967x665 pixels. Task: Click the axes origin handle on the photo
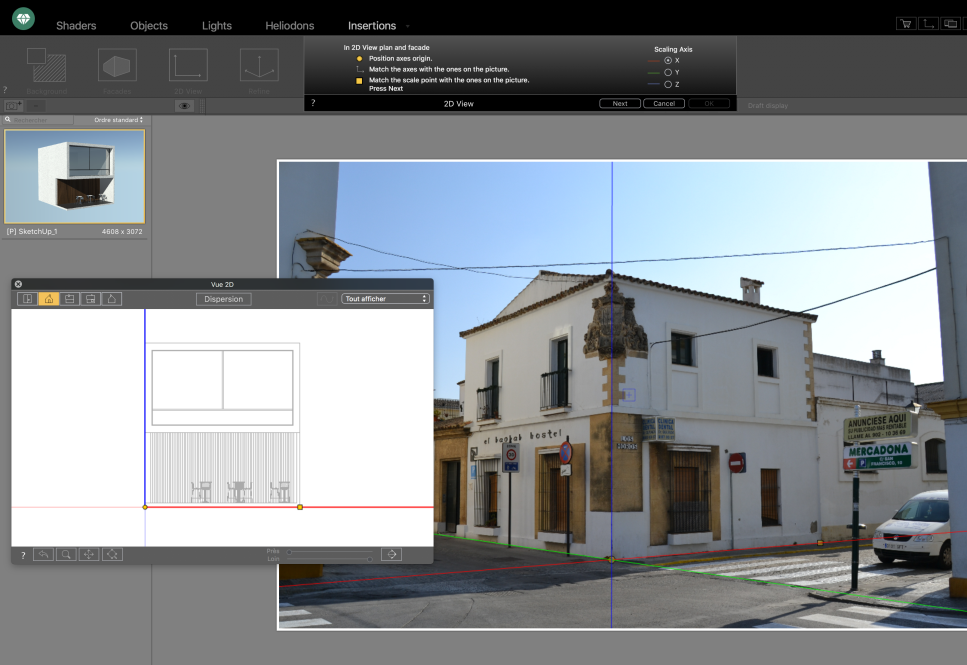pyautogui.click(x=611, y=560)
